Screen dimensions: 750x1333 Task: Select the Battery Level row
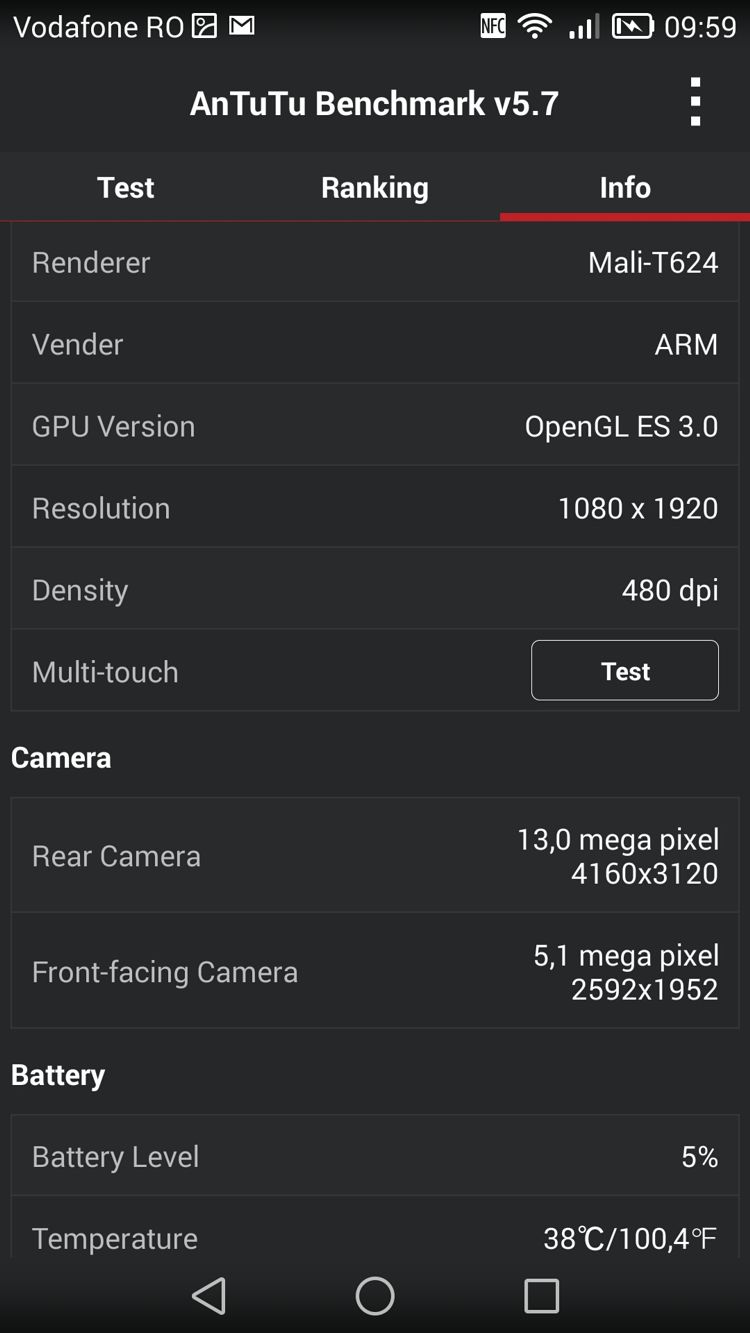click(375, 1156)
